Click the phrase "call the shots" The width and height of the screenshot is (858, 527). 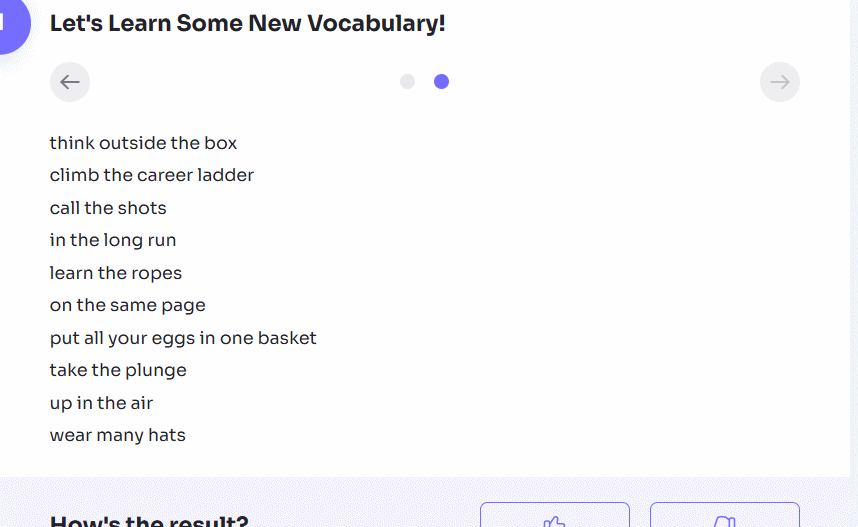pyautogui.click(x=108, y=208)
